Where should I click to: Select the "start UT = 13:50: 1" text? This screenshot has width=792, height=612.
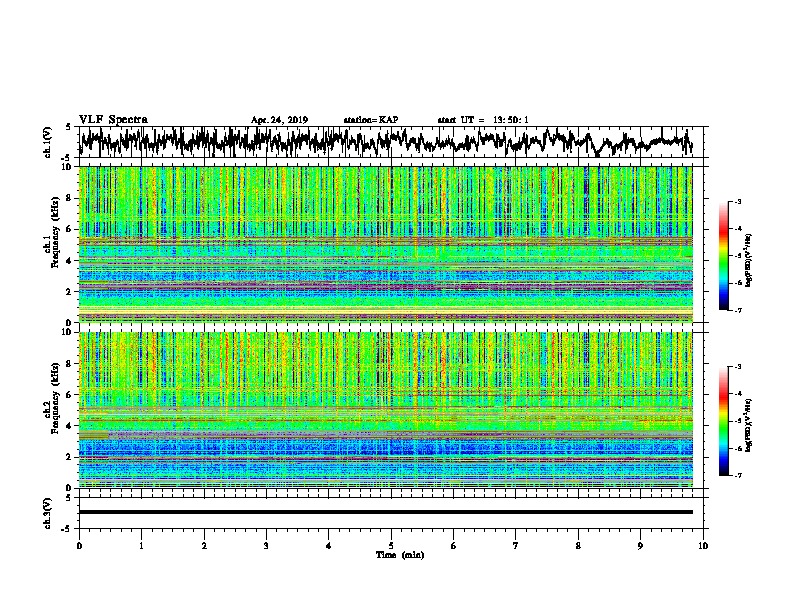[x=483, y=120]
